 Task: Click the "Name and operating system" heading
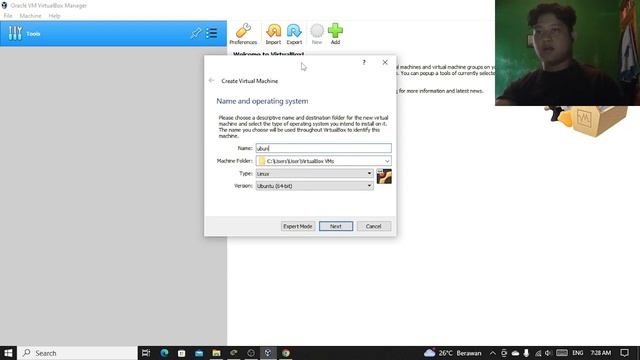262,101
